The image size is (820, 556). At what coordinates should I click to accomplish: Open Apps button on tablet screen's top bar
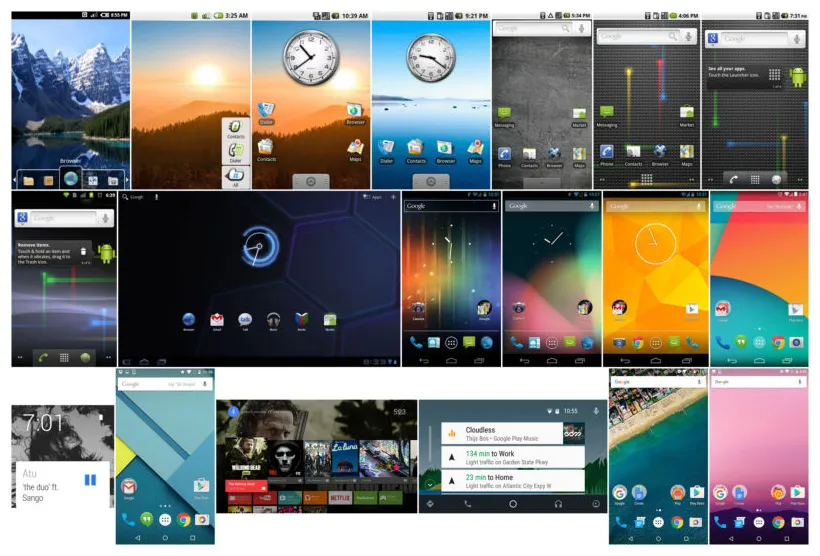pyautogui.click(x=372, y=197)
